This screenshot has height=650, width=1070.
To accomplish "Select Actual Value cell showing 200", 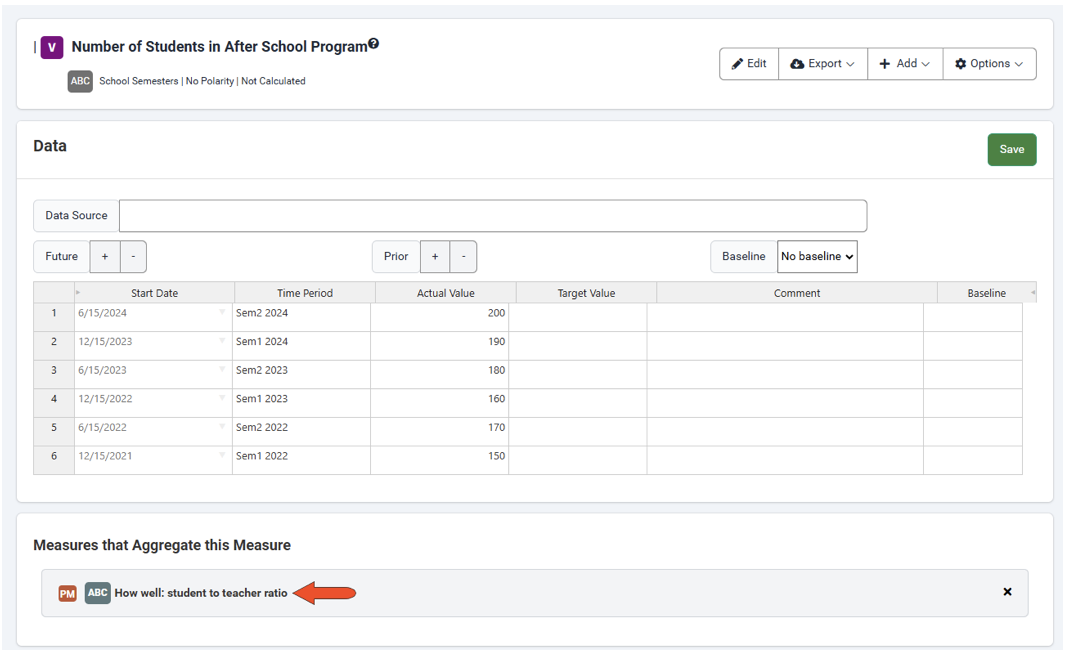I will tap(440, 314).
